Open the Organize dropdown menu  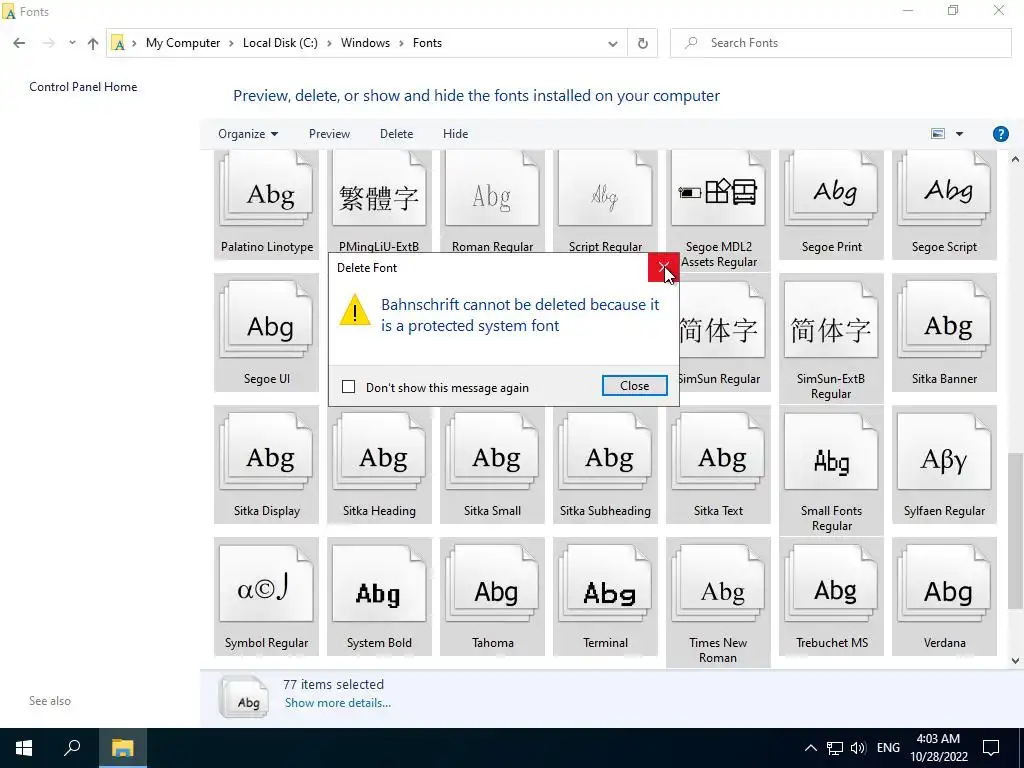[x=248, y=134]
